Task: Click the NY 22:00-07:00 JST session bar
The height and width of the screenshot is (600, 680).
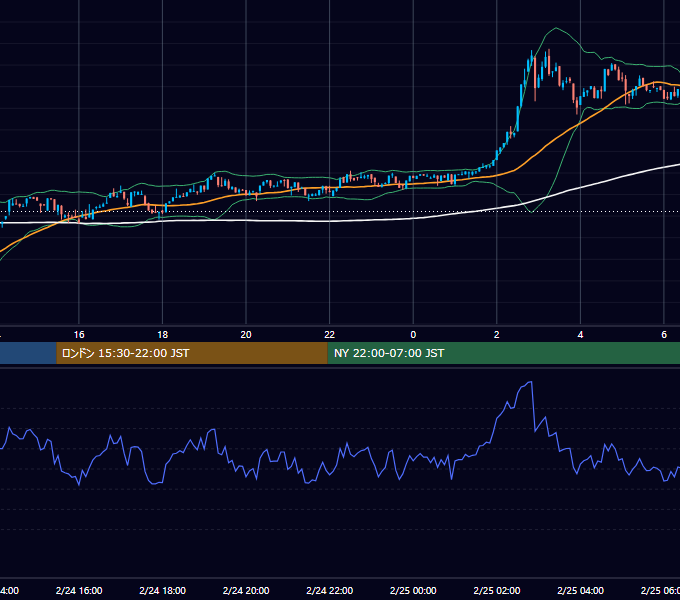Action: [503, 353]
